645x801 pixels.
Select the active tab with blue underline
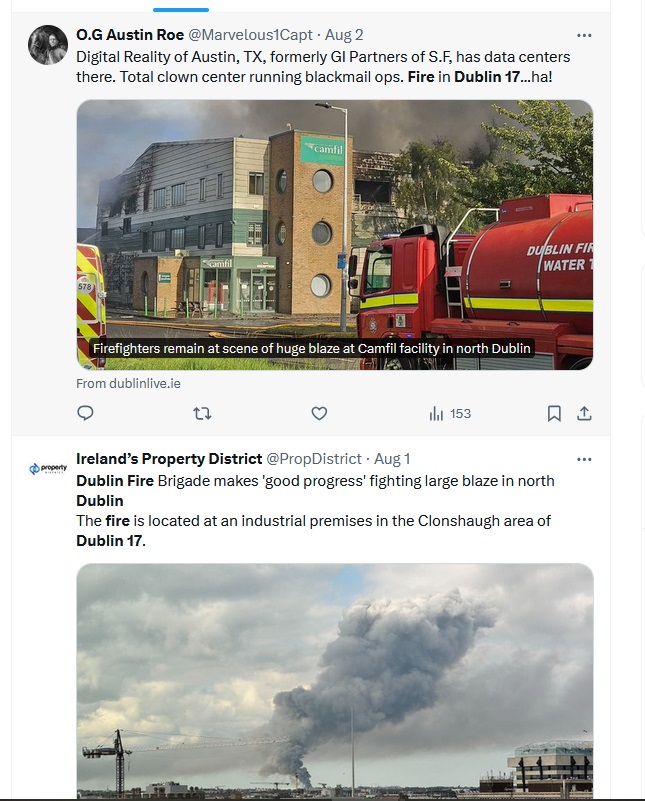tap(181, 6)
